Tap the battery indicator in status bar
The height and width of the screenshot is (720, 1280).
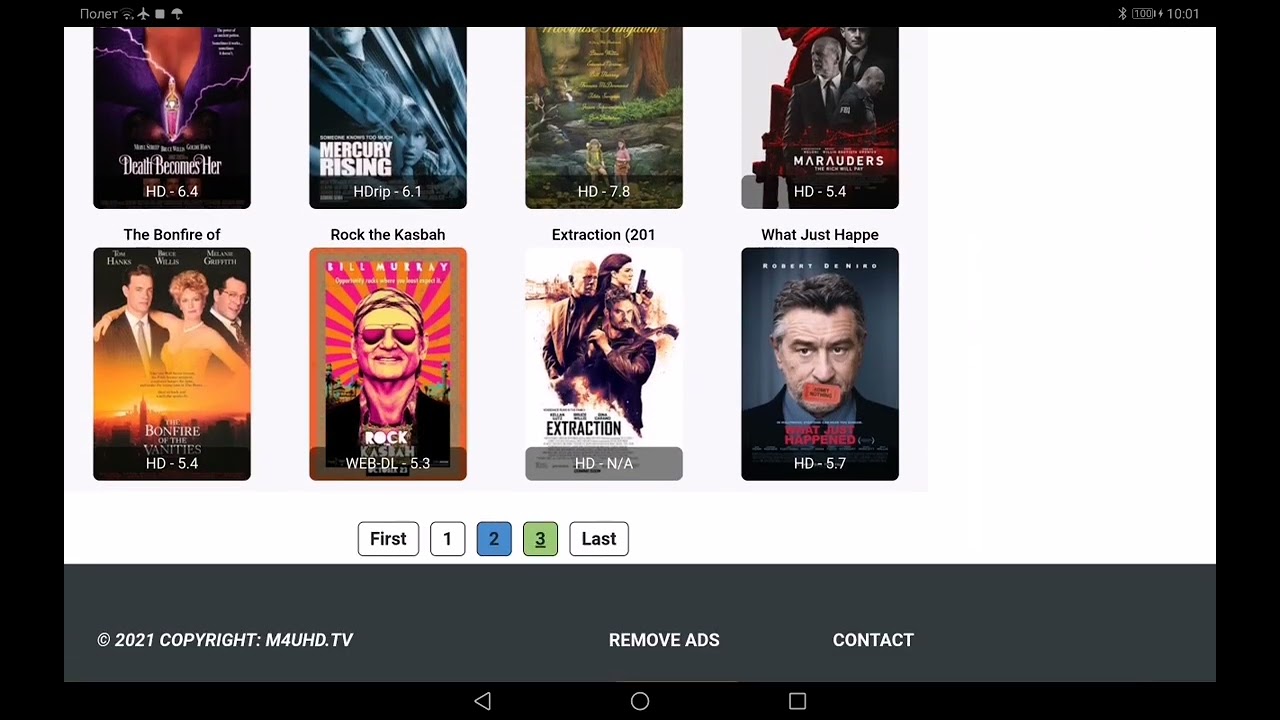(x=1146, y=14)
